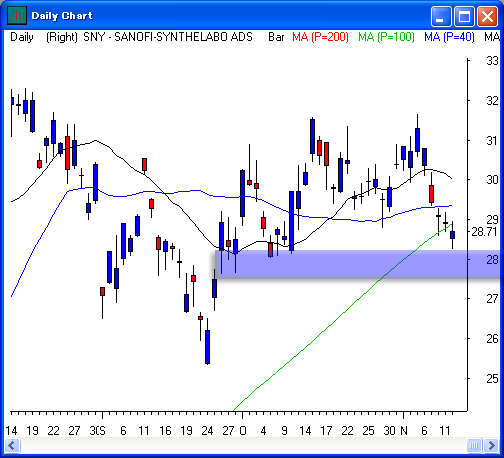504x458 pixels.
Task: Click the 26 price axis label
Action: tap(492, 339)
